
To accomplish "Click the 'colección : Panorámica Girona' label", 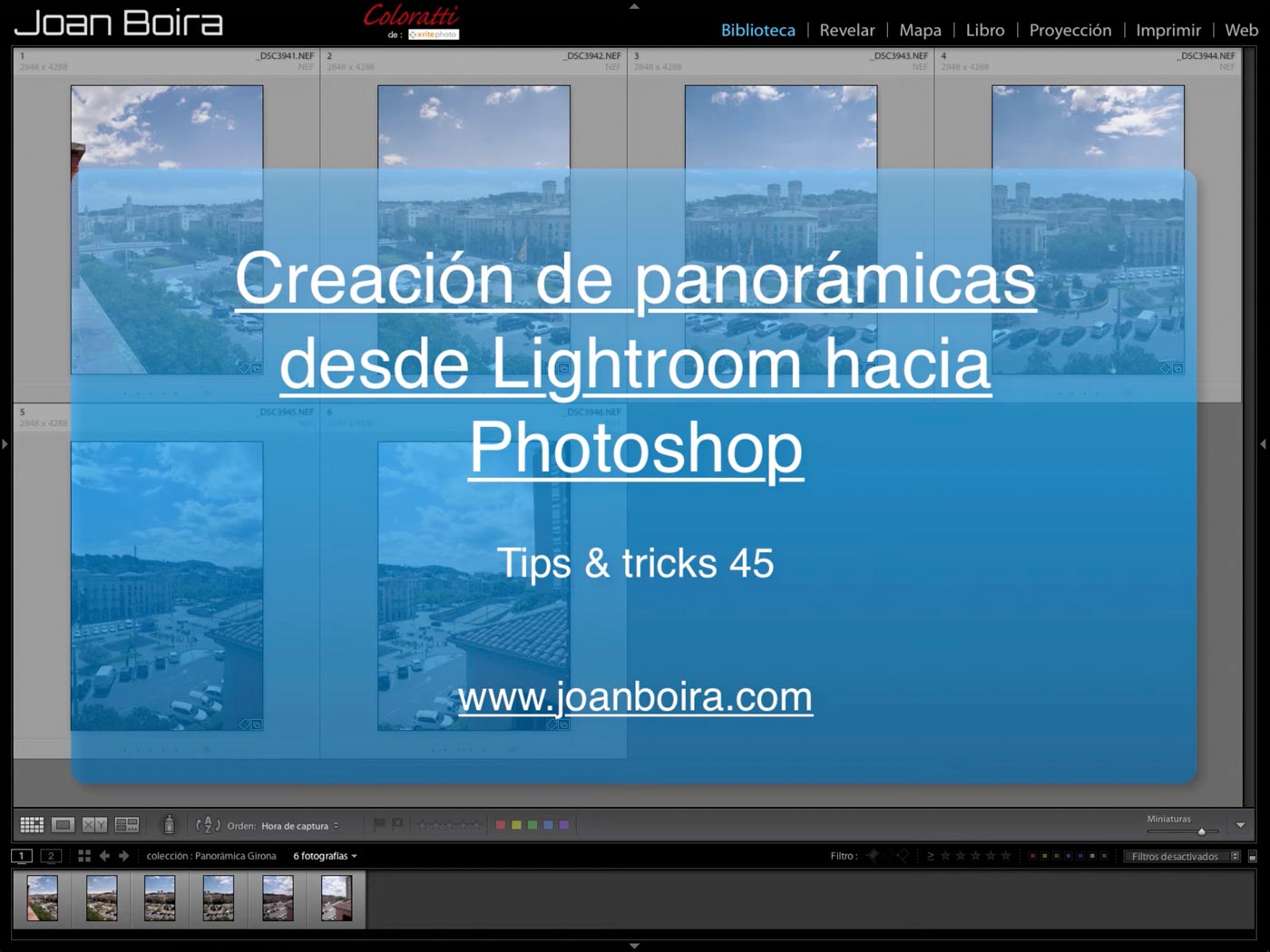I will [211, 856].
